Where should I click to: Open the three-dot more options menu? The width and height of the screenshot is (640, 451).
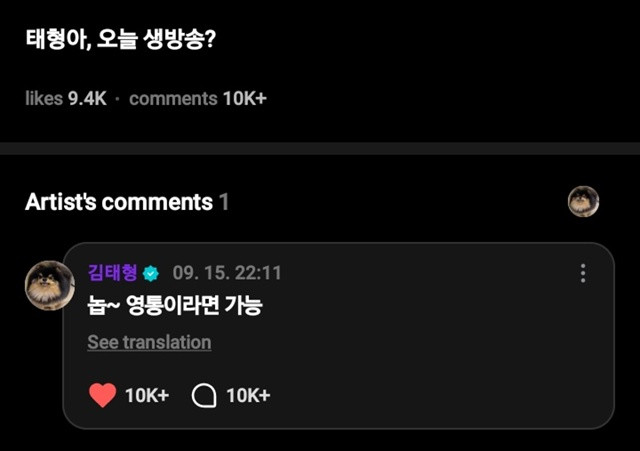click(x=583, y=274)
